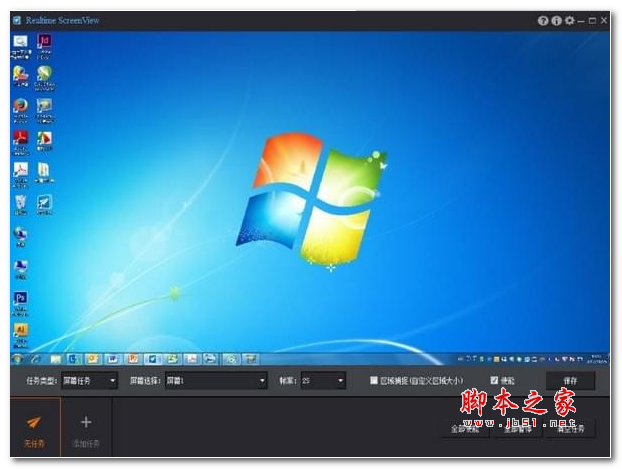Click the Recycle Bin desktop icon in preview
Screen dimensions: 622x469
(21, 202)
